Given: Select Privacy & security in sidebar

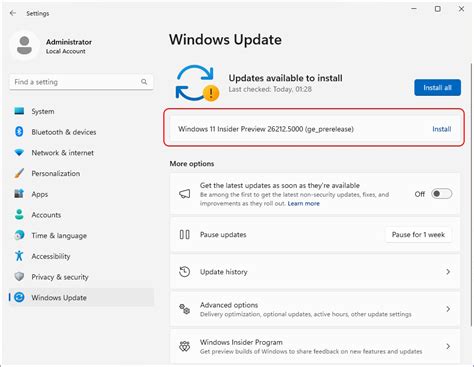Looking at the screenshot, I should pos(81,277).
